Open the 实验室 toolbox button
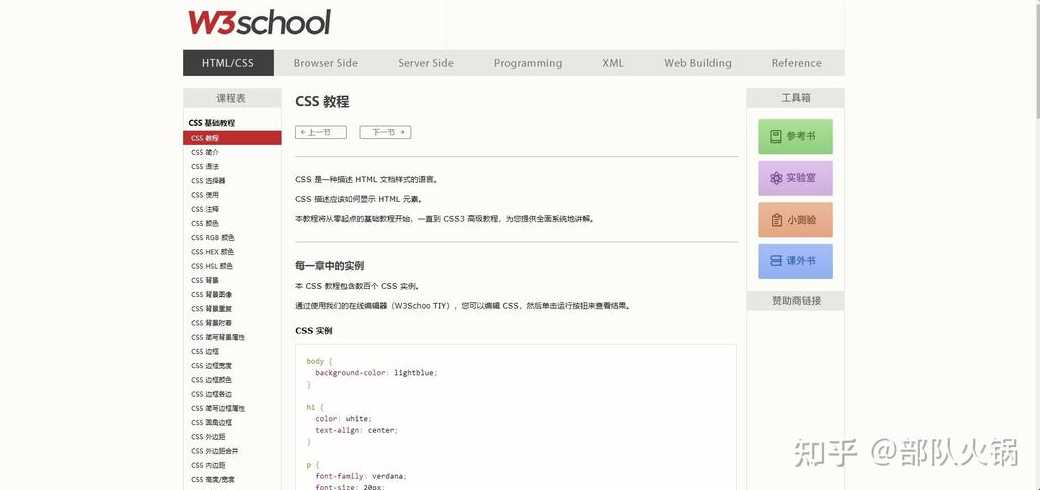 point(795,178)
